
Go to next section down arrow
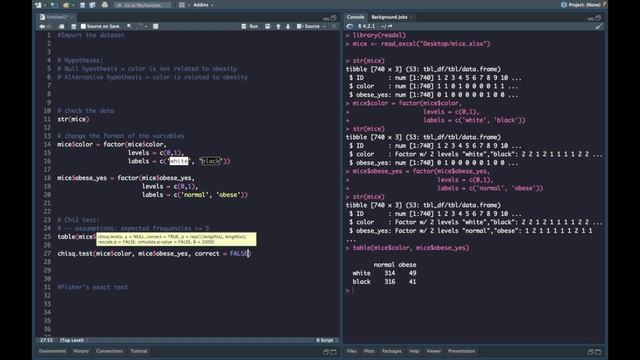(288, 26)
